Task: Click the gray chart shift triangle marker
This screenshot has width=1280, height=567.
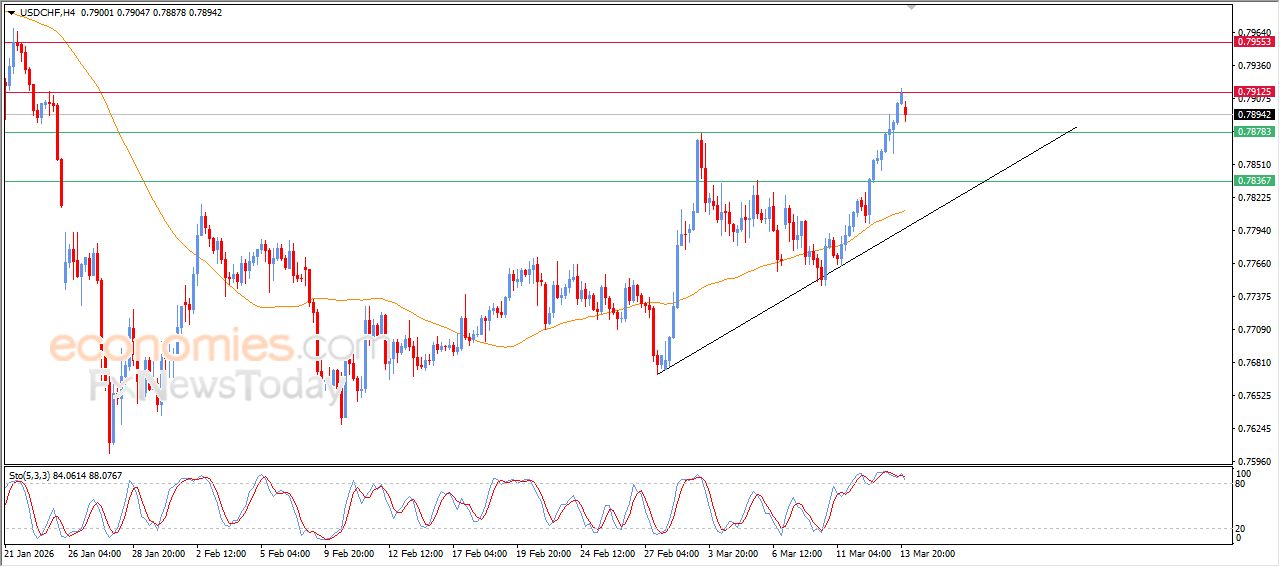Action: pyautogui.click(x=911, y=7)
